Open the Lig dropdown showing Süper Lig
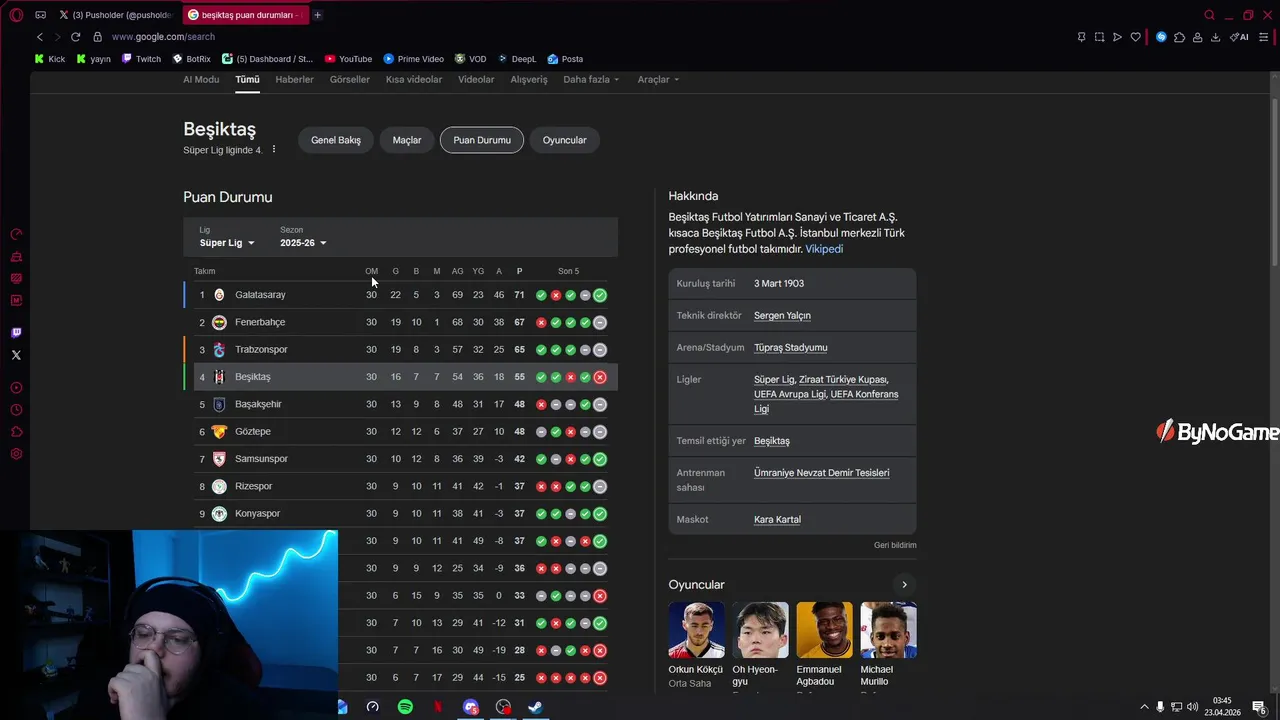The height and width of the screenshot is (720, 1280). pos(227,243)
